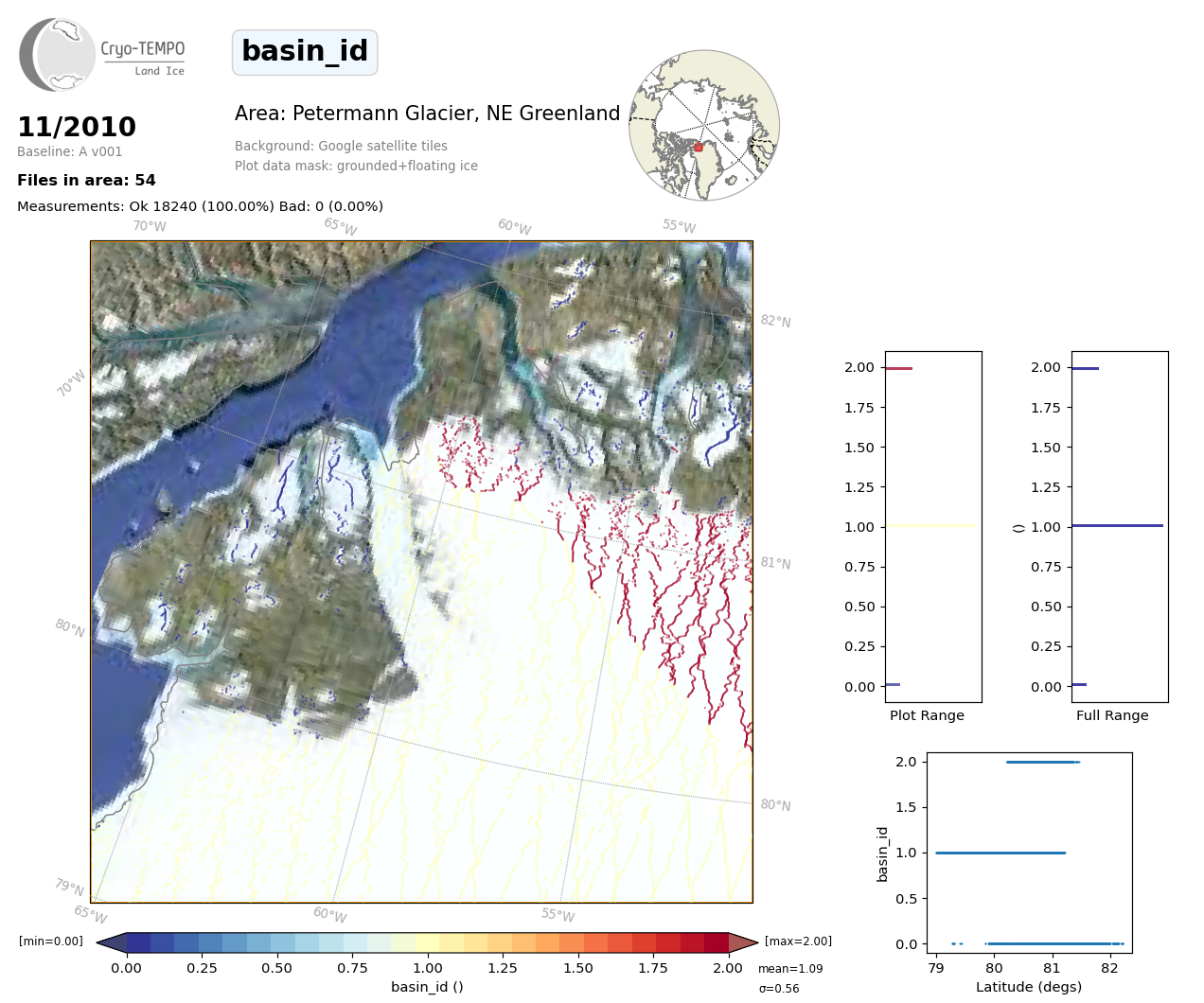Click the text 'Baseline: A v001'

pos(70,151)
